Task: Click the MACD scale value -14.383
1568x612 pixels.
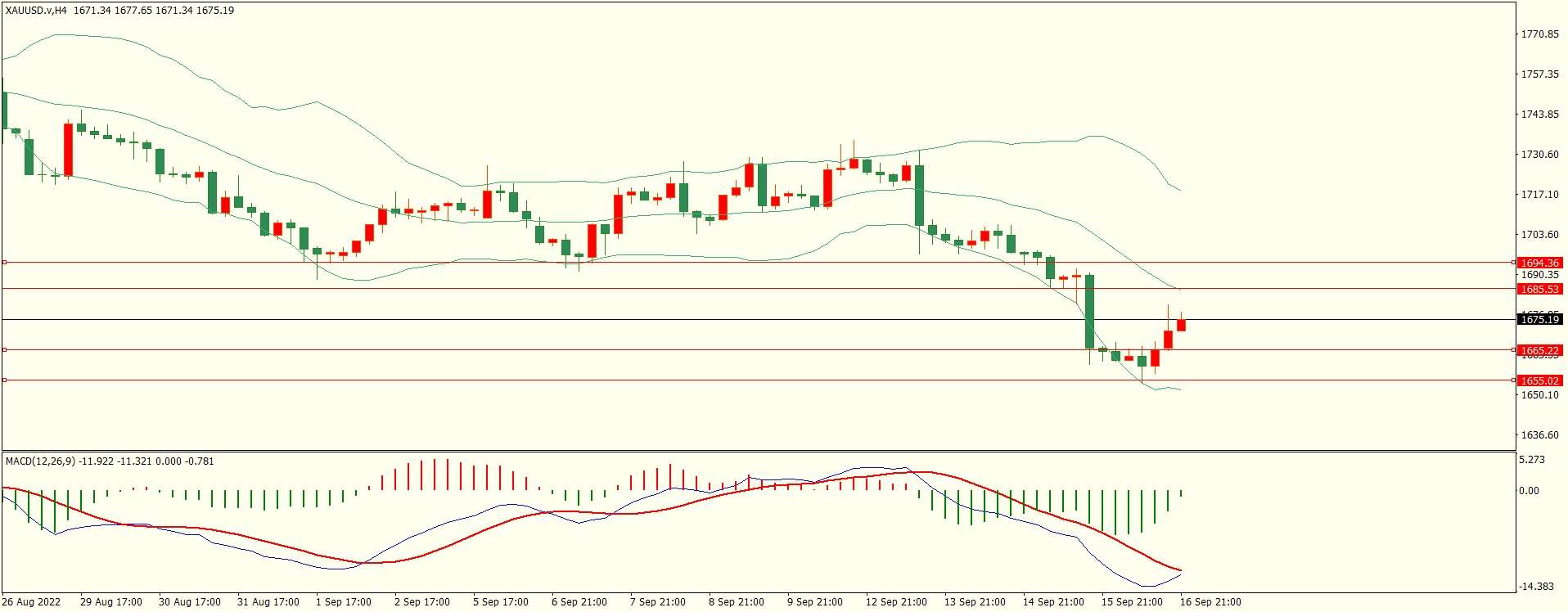Action: point(1536,586)
